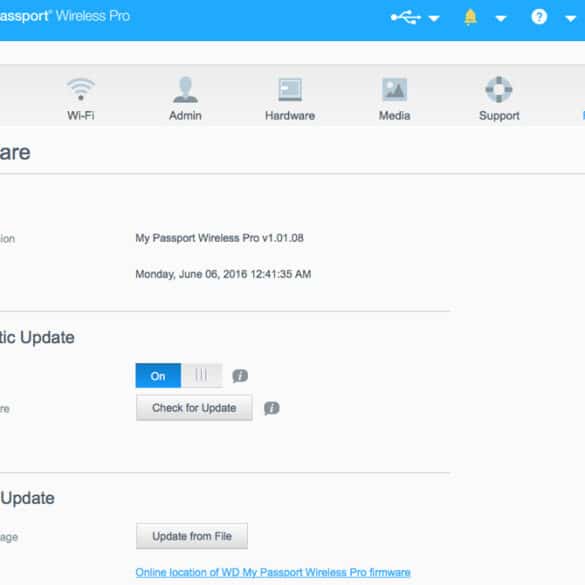Open the online firmware location link
Image resolution: width=585 pixels, height=585 pixels.
coord(273,572)
